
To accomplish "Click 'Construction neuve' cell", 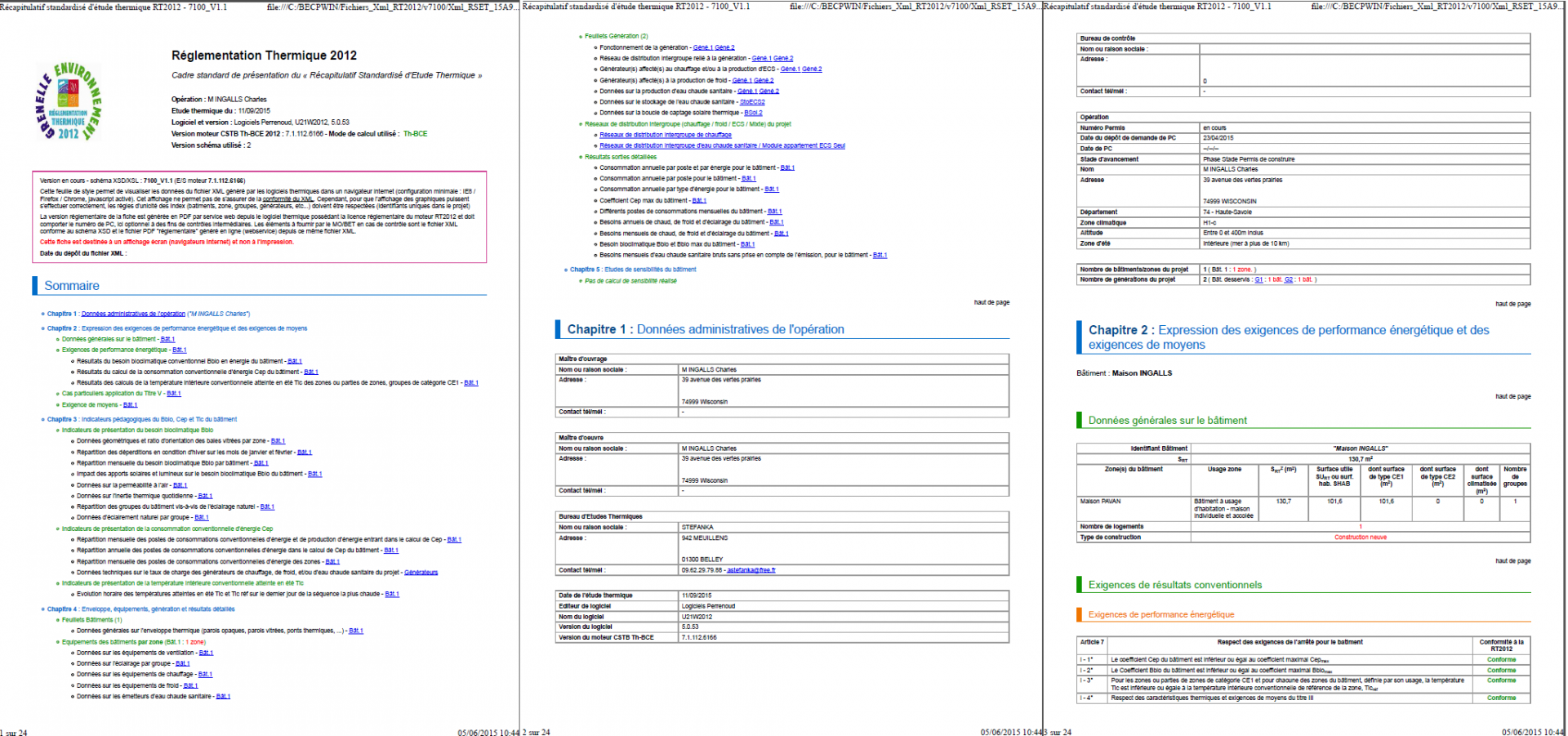I will tap(1361, 538).
